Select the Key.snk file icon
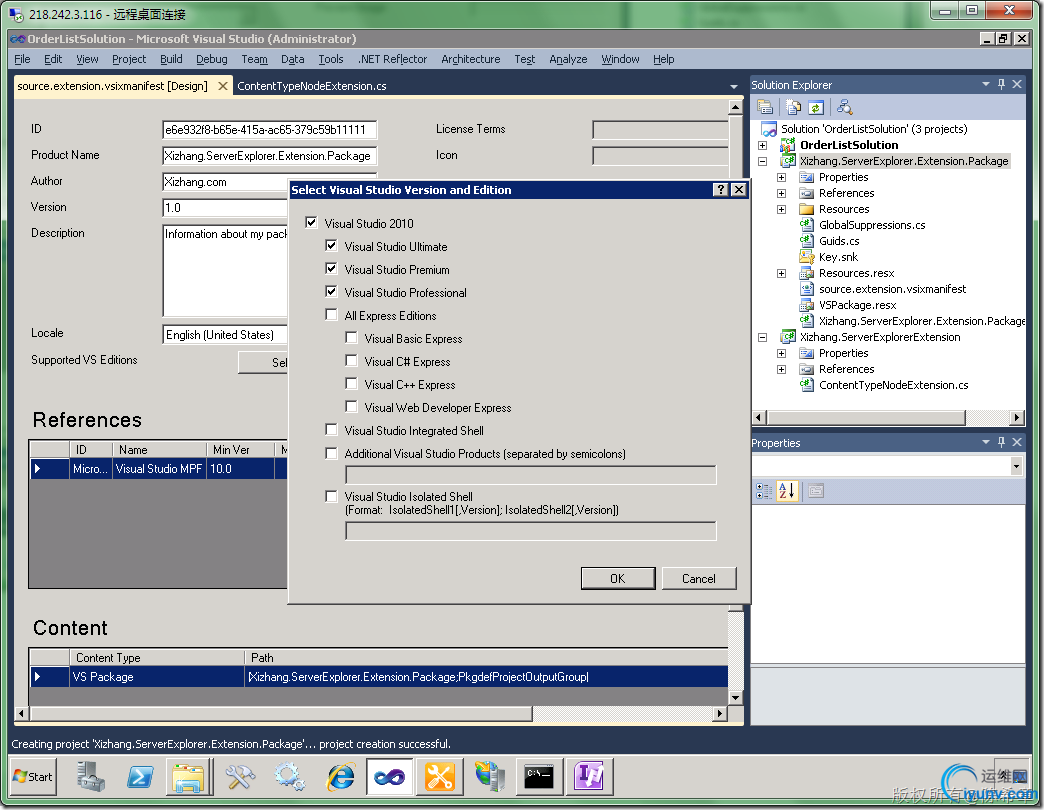 pyautogui.click(x=806, y=257)
